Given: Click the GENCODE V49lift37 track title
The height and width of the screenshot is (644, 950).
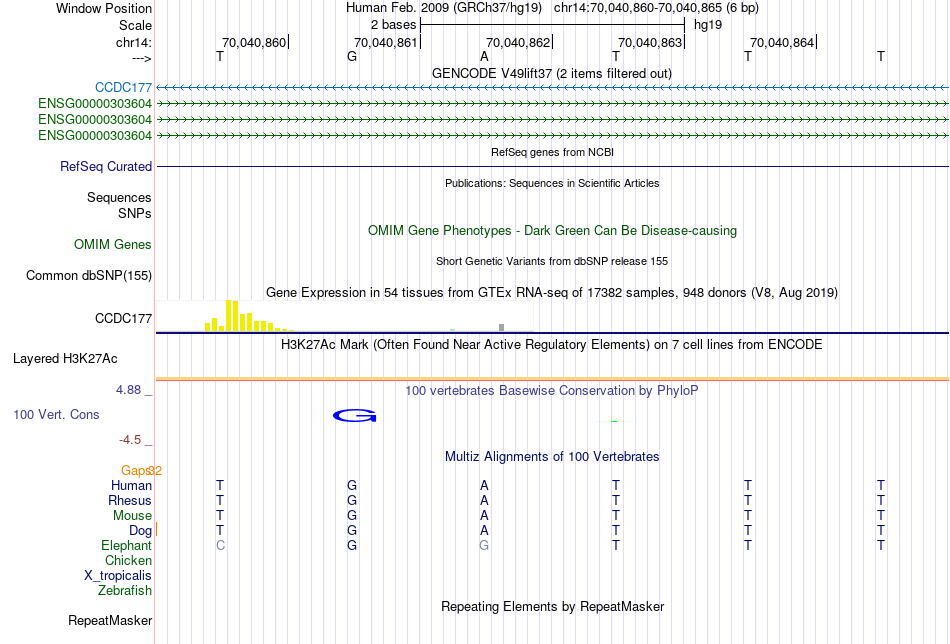Looking at the screenshot, I should tap(552, 74).
